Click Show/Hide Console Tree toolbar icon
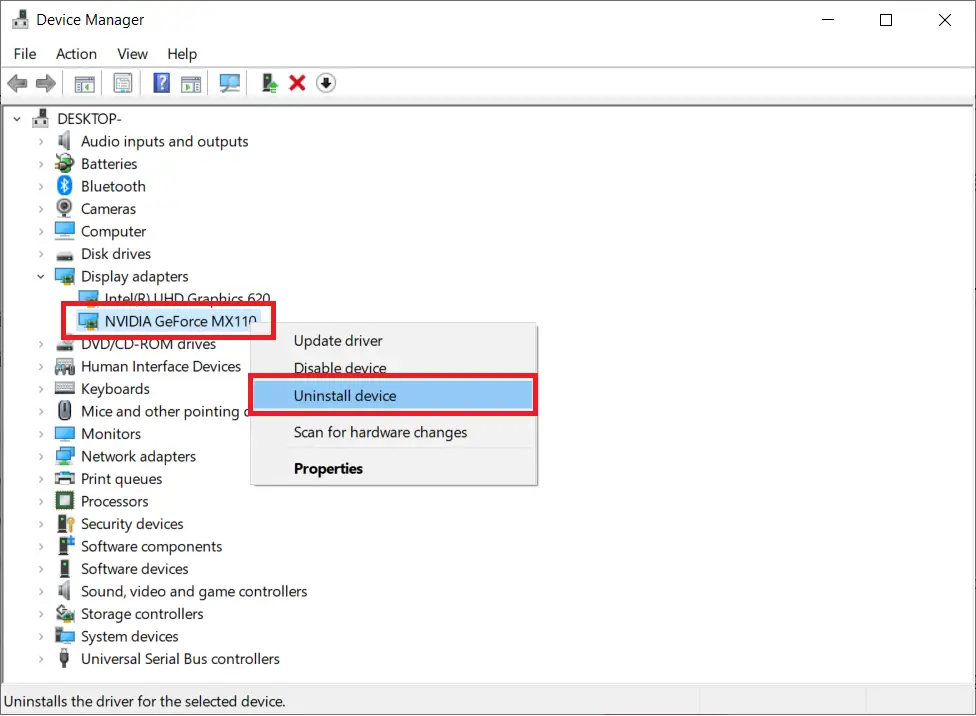This screenshot has height=716, width=976. coord(85,83)
